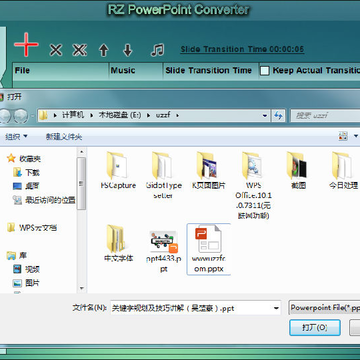Image resolution: width=360 pixels, height=360 pixels.
Task: Click the search uzzf field
Action: pos(325,116)
